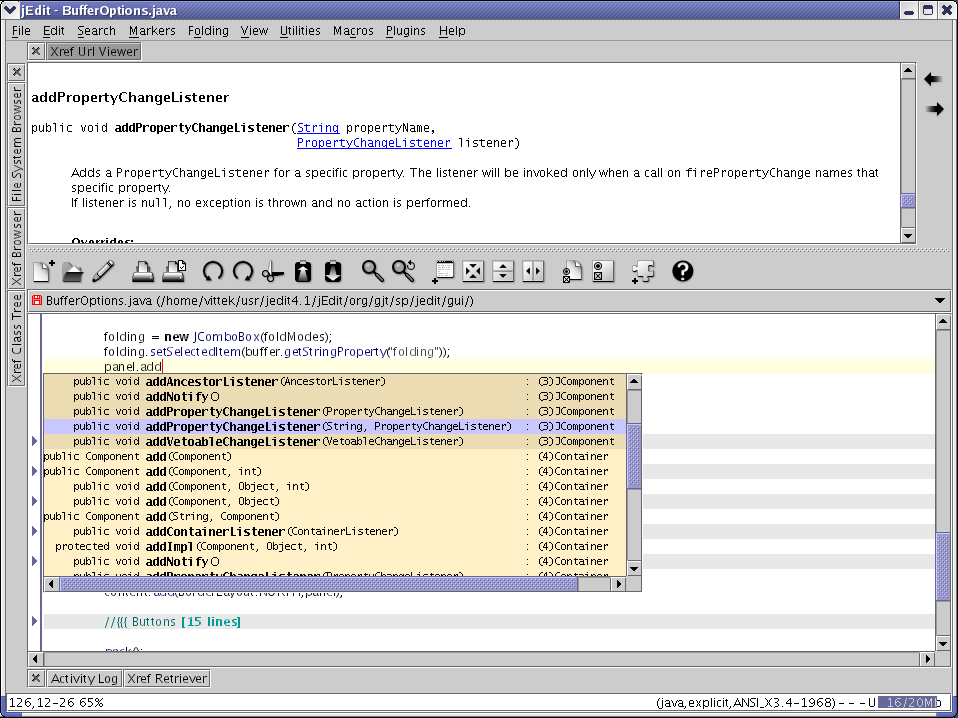Cut selection with the scissors icon

tap(272, 271)
